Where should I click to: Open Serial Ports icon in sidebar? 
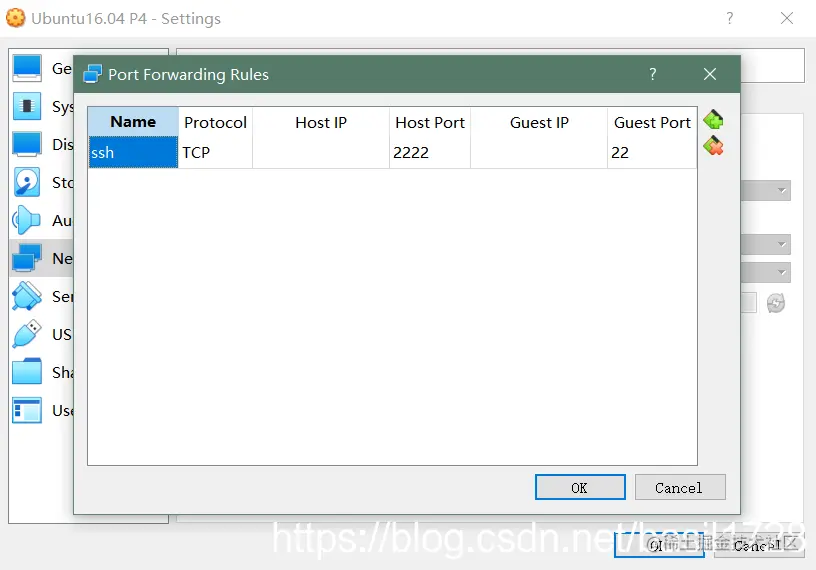[27, 296]
